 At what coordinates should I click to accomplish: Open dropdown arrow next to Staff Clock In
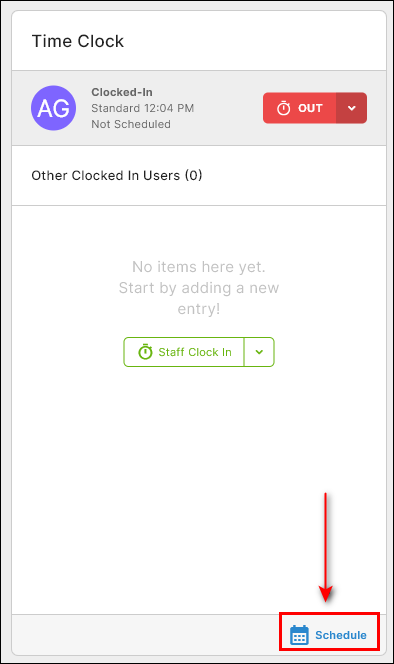(x=259, y=352)
